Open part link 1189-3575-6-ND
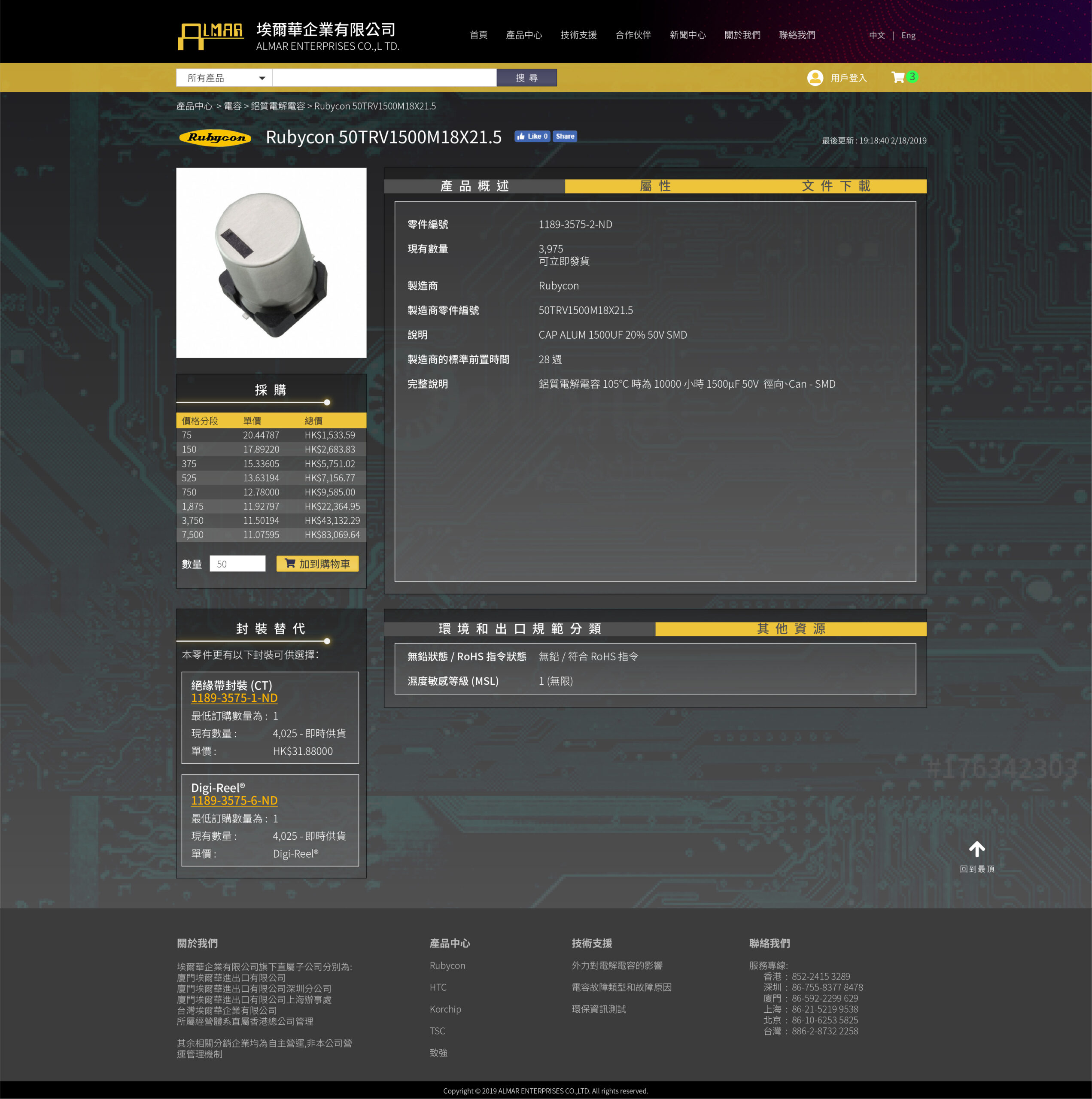1092x1099 pixels. [234, 800]
